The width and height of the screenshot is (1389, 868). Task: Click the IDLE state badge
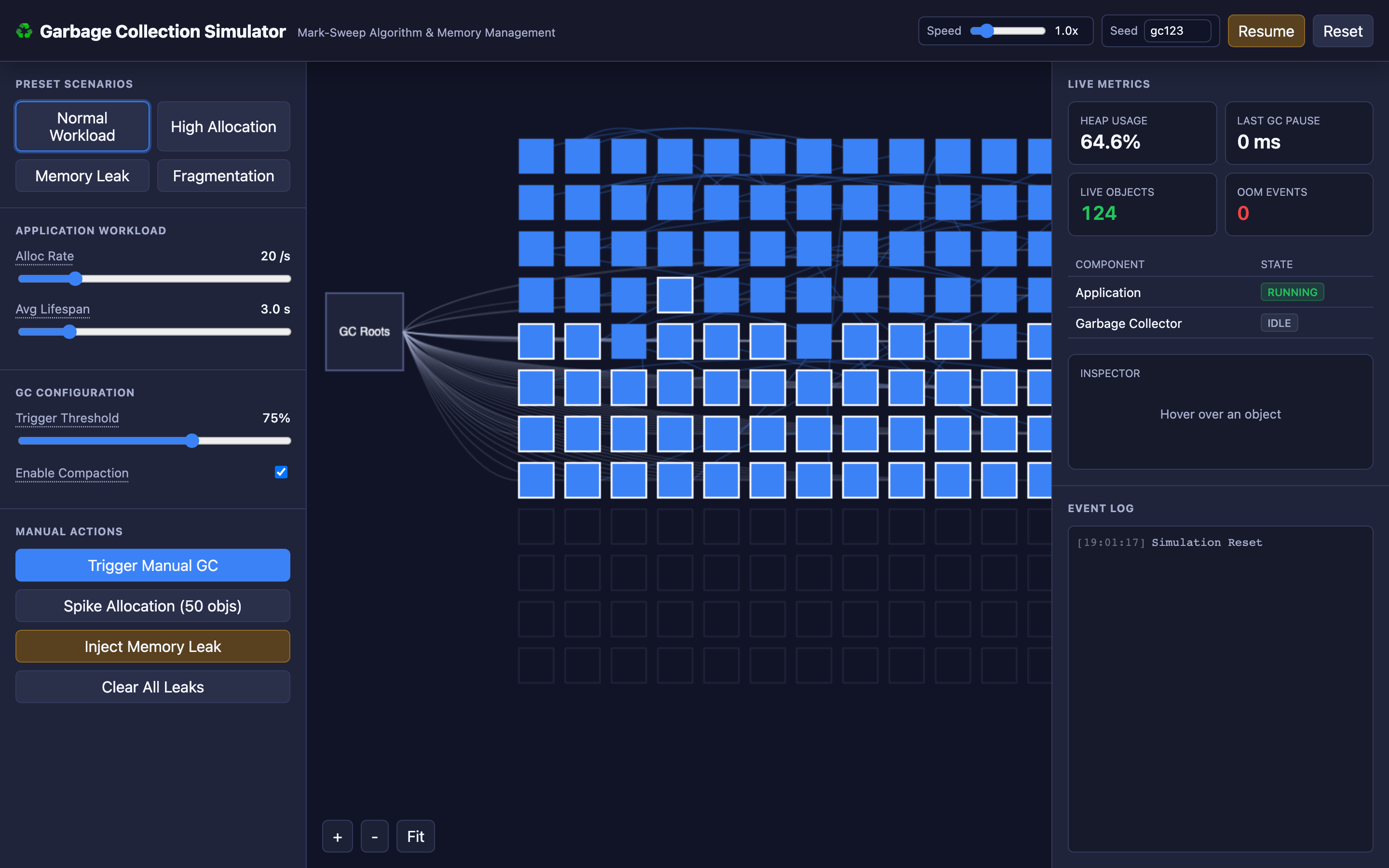[x=1279, y=323]
